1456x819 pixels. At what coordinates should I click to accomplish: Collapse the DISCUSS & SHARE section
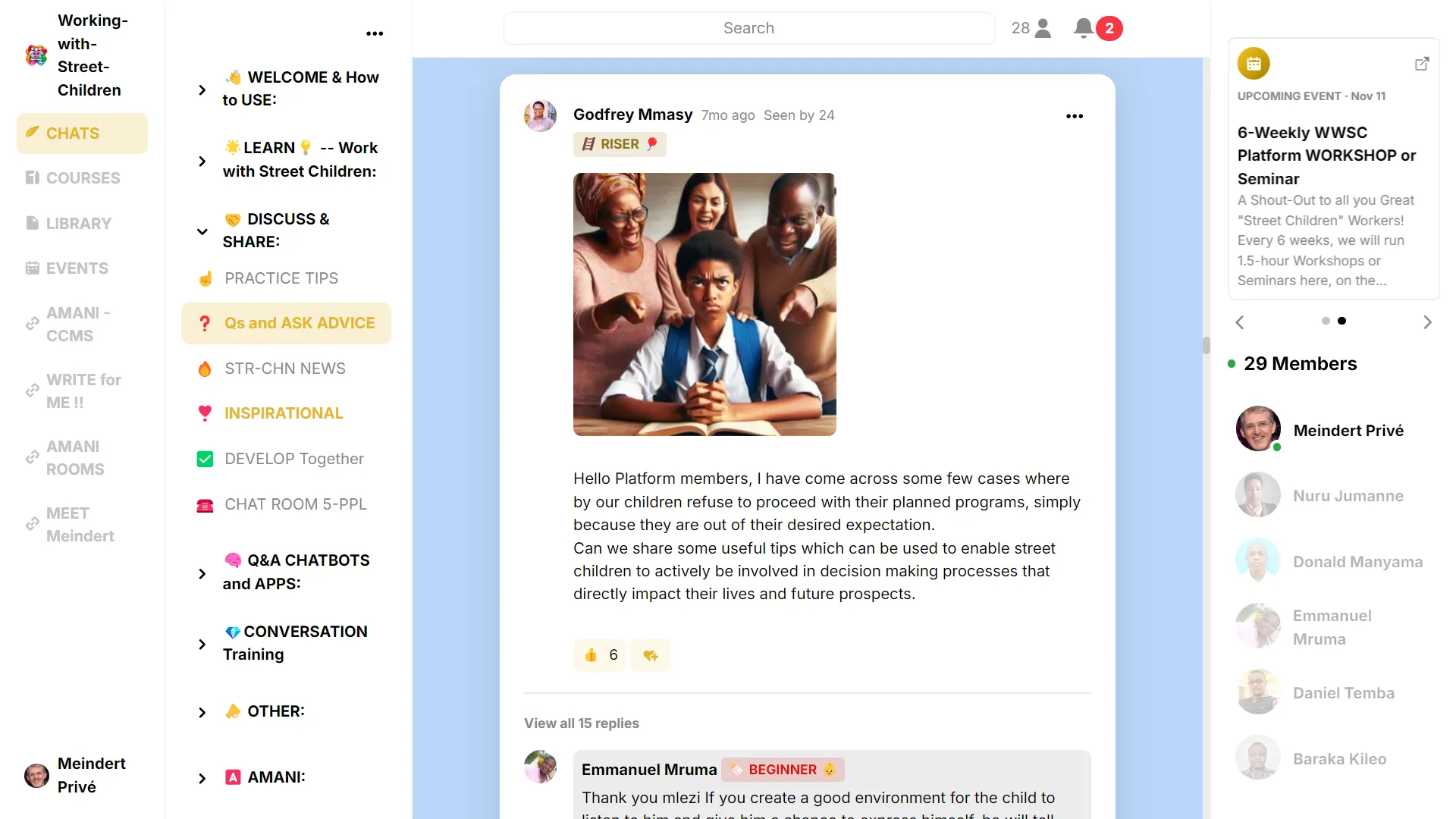pyautogui.click(x=202, y=231)
